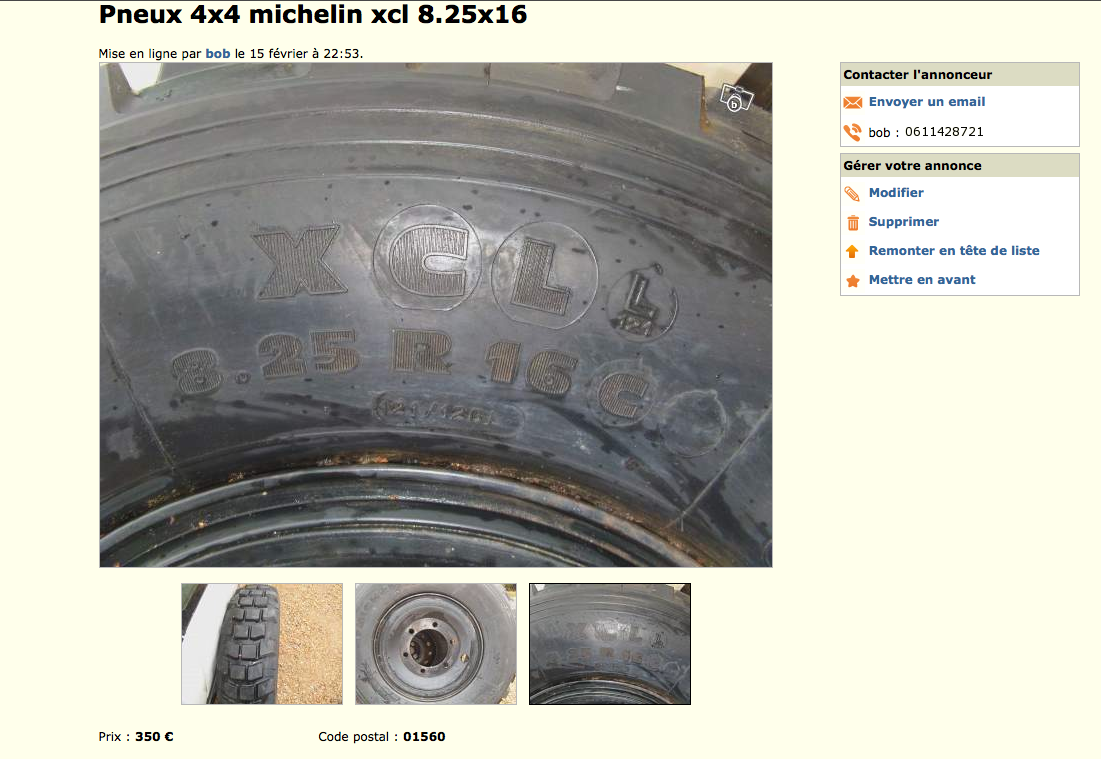Click the postal code 01560
The image size is (1101, 759).
pos(423,737)
